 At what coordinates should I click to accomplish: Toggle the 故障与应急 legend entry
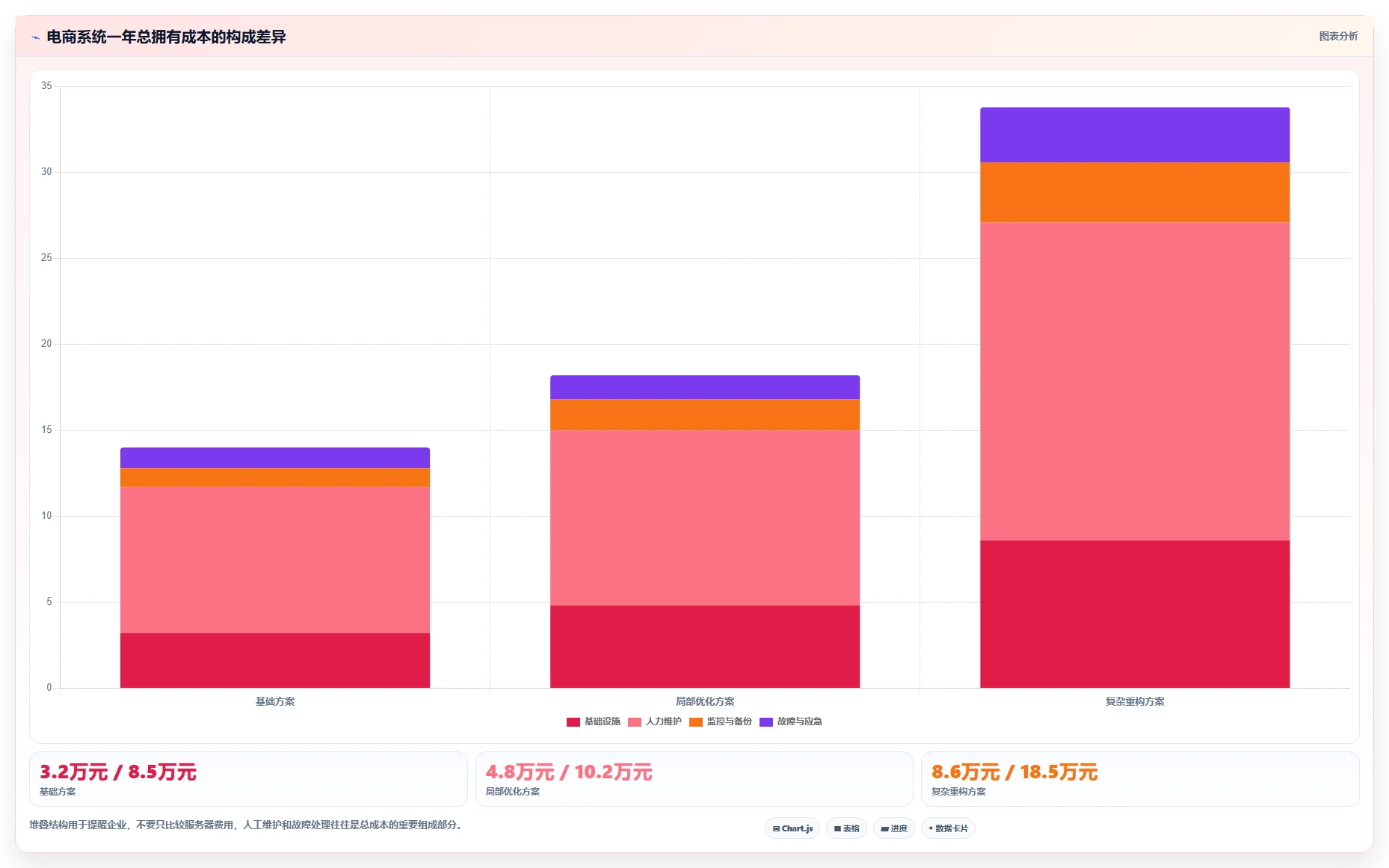[x=790, y=722]
